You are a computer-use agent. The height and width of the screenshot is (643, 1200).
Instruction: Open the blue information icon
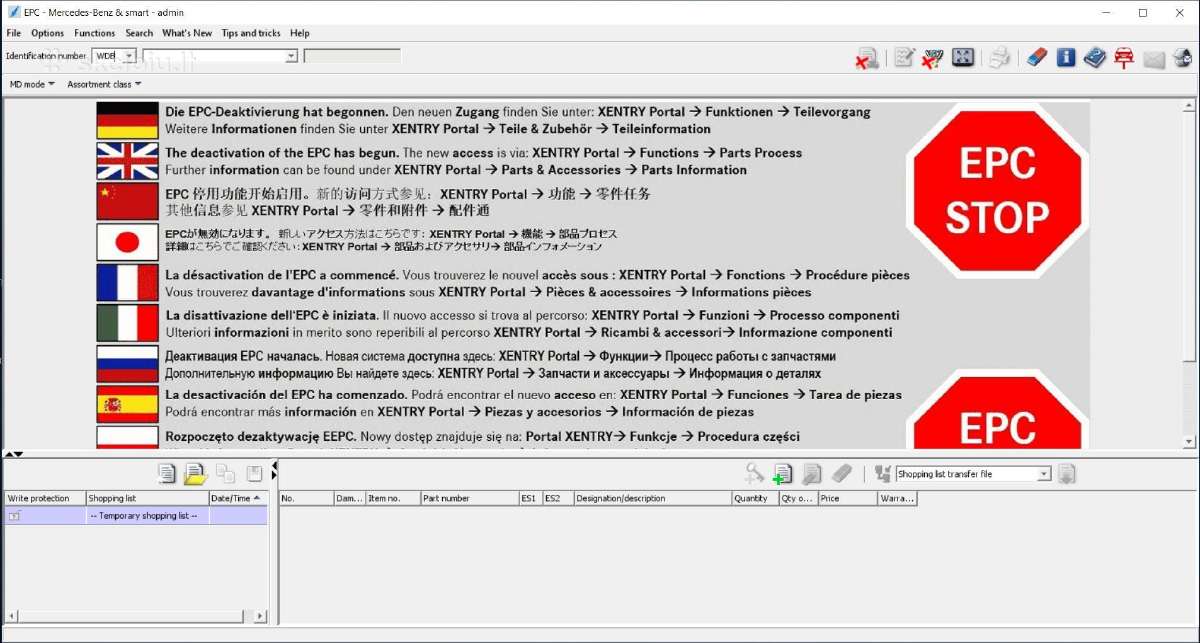(1066, 58)
